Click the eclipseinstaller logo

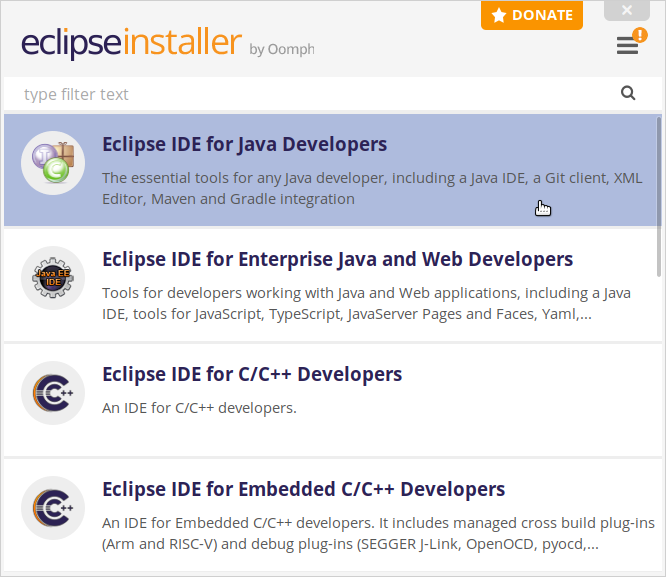[x=131, y=44]
